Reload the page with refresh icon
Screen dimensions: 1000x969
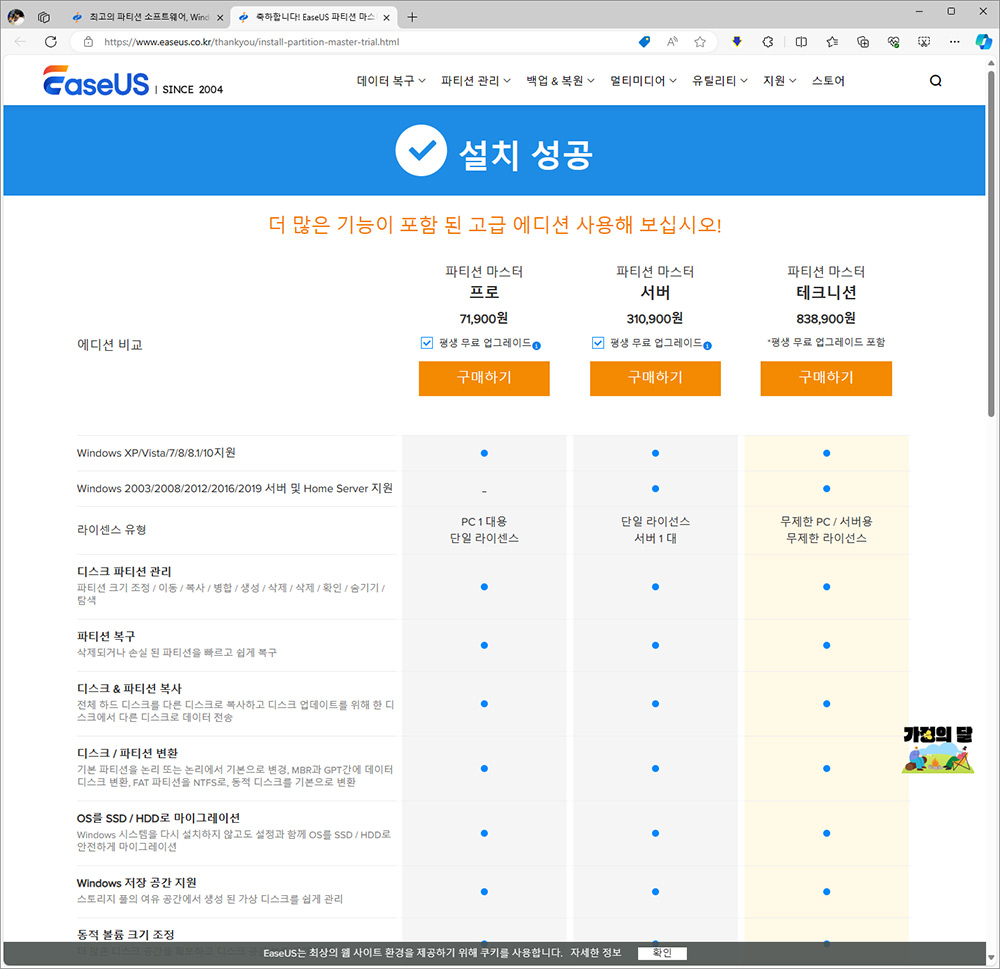(x=51, y=41)
